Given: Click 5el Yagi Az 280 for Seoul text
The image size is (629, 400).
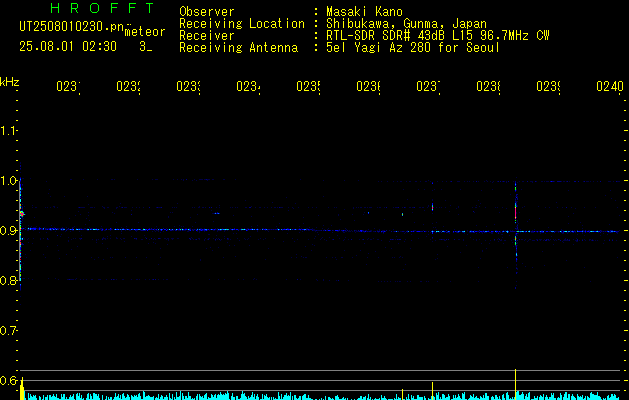Looking at the screenshot, I should [413, 48].
